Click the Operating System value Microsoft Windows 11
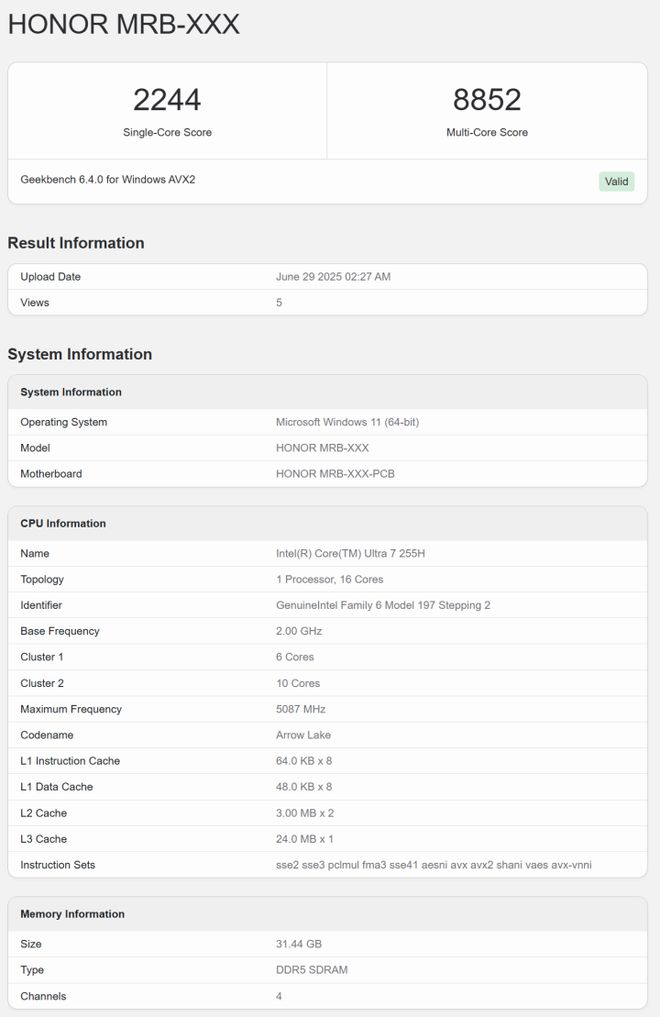The height and width of the screenshot is (1017, 660). [348, 422]
